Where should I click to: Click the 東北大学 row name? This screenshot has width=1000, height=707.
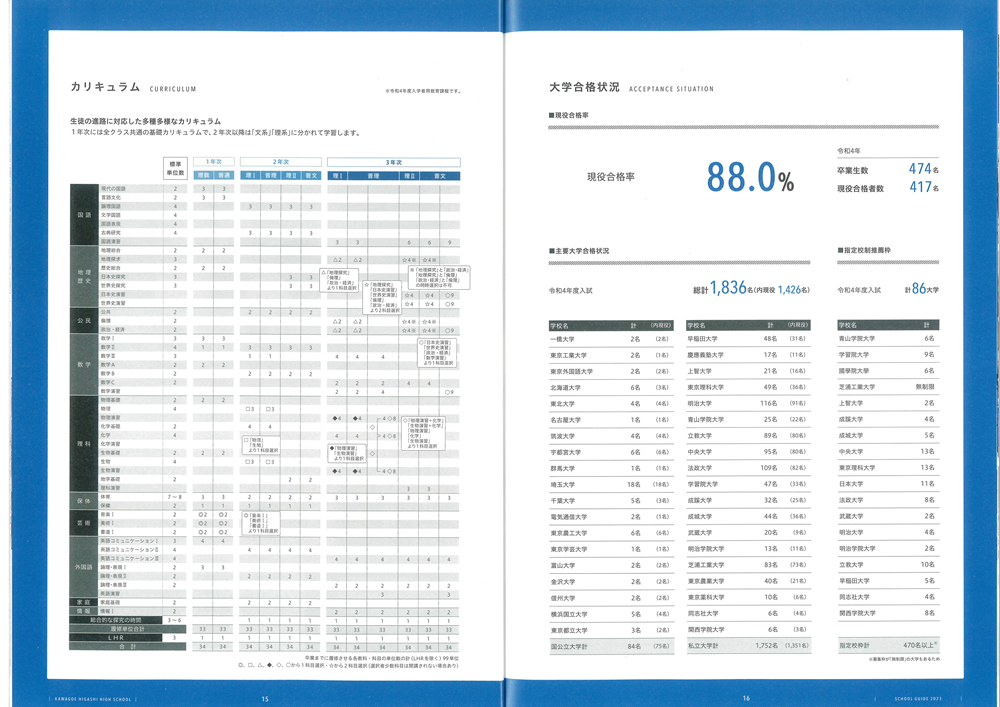pyautogui.click(x=562, y=404)
